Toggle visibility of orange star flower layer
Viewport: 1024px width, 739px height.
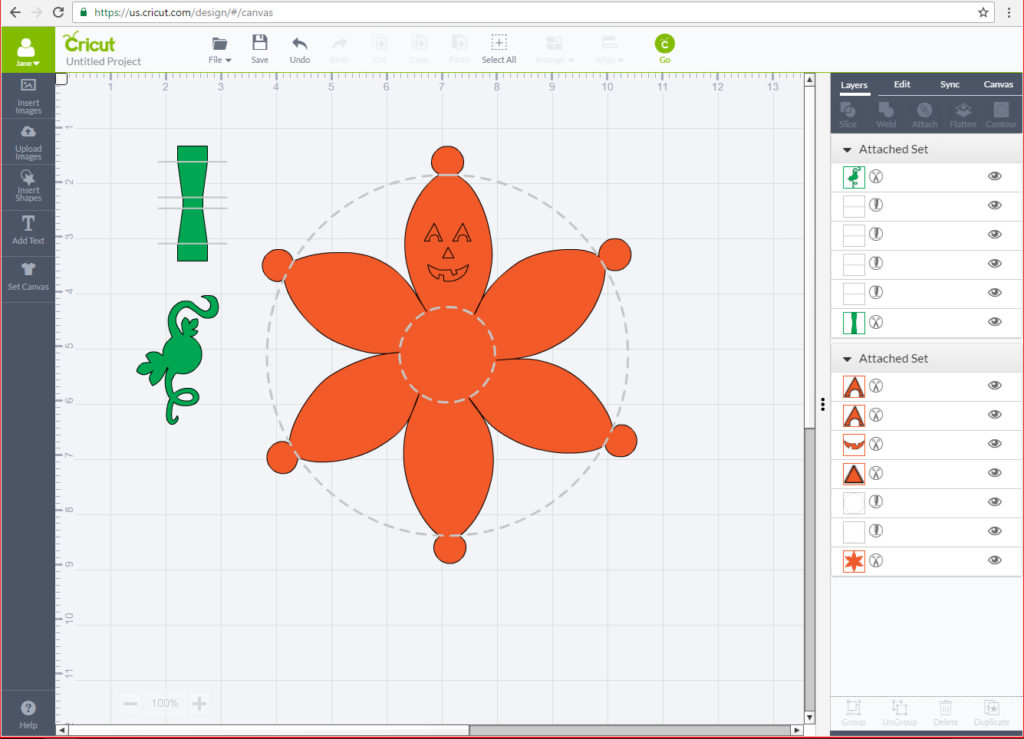coord(994,560)
